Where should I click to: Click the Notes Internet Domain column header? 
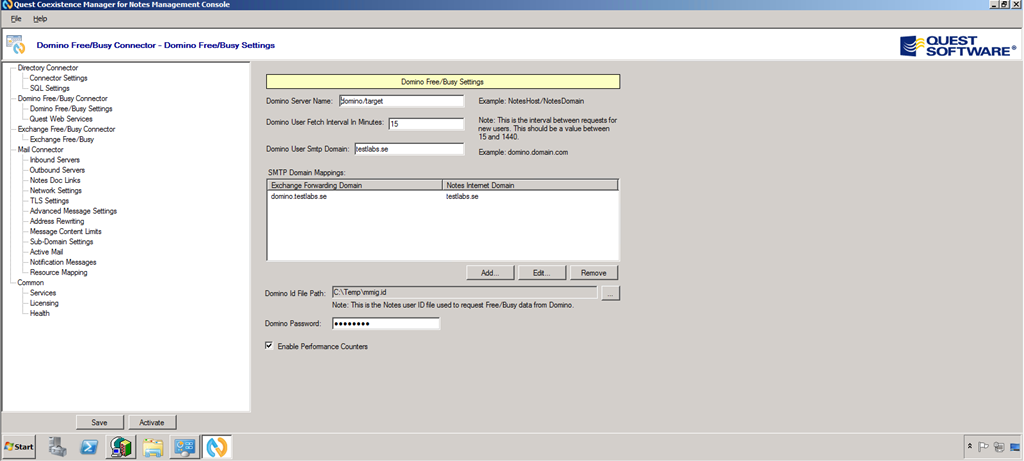click(530, 185)
